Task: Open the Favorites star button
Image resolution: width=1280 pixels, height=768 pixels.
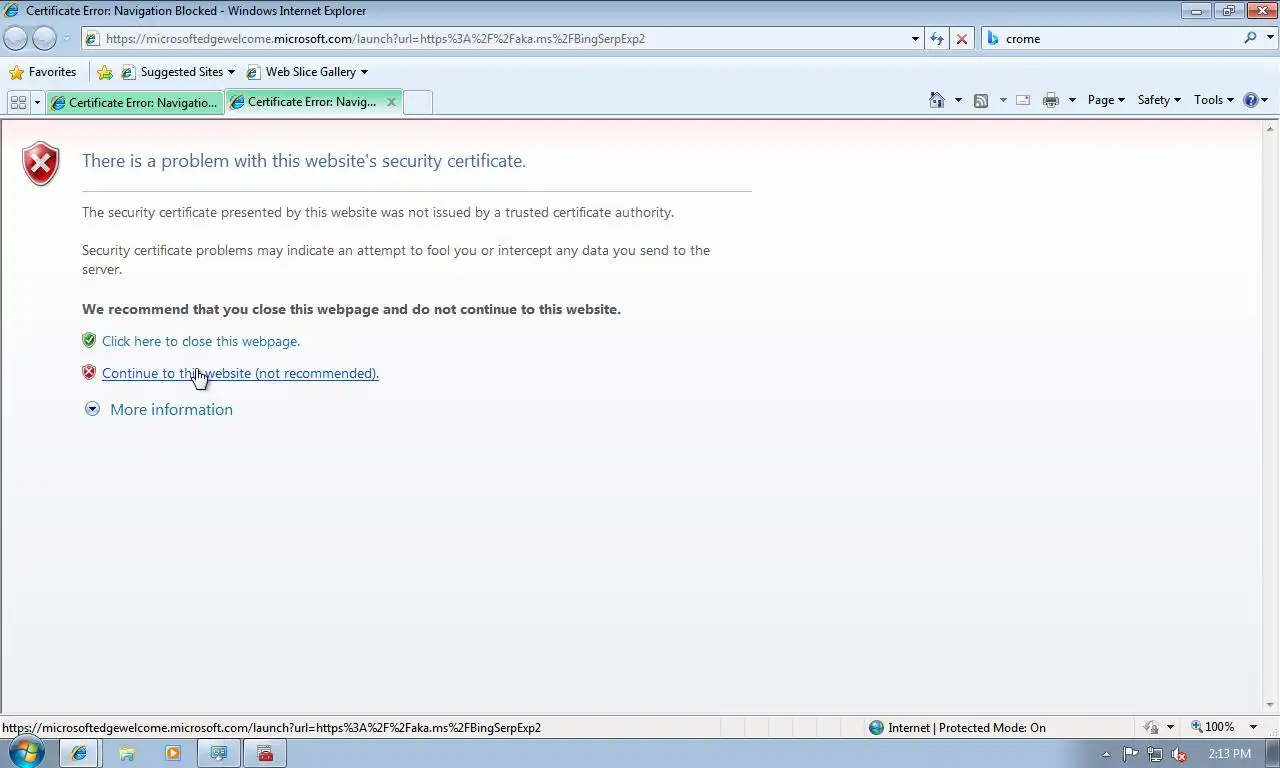Action: tap(43, 72)
